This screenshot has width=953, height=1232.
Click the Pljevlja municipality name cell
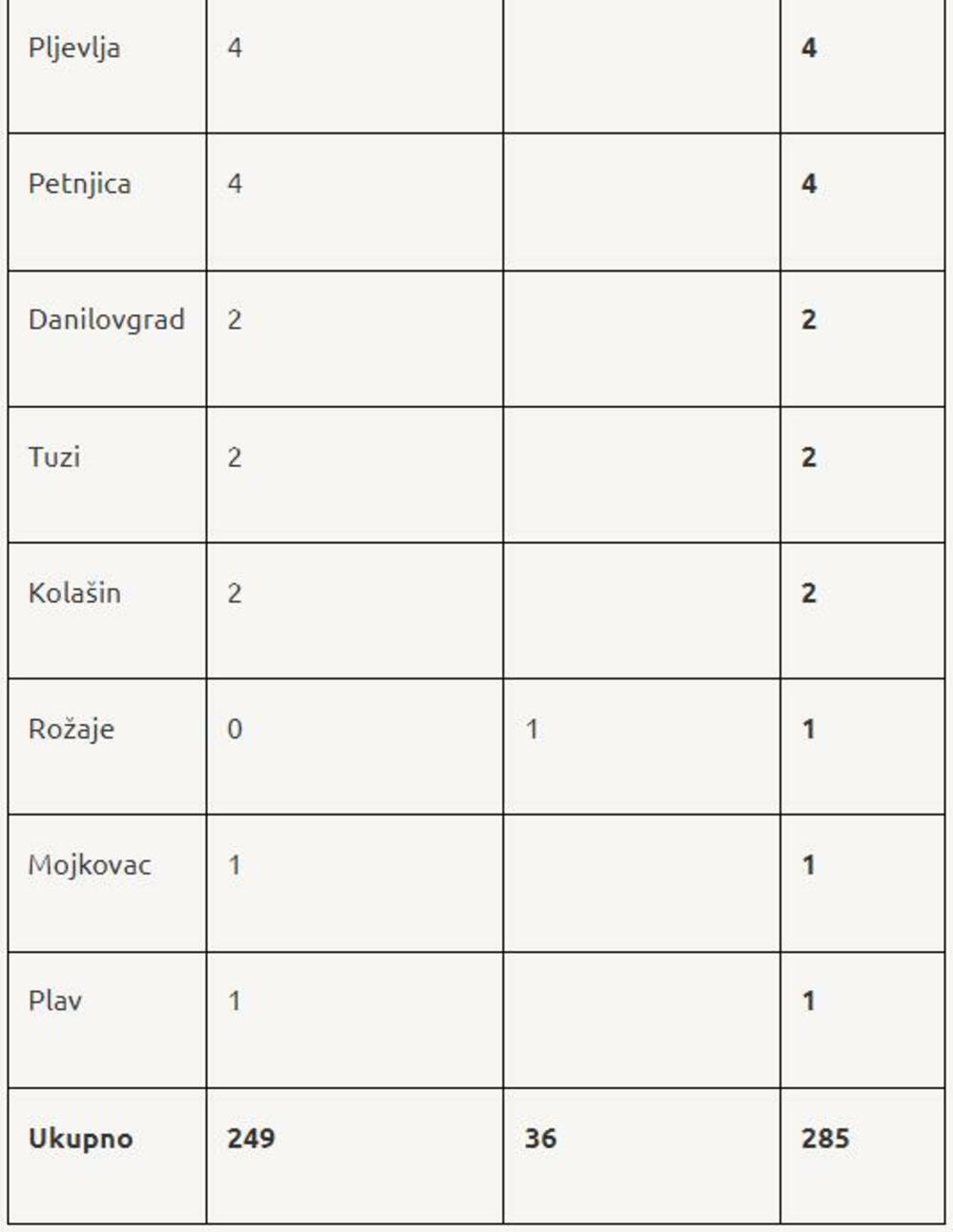tap(74, 48)
